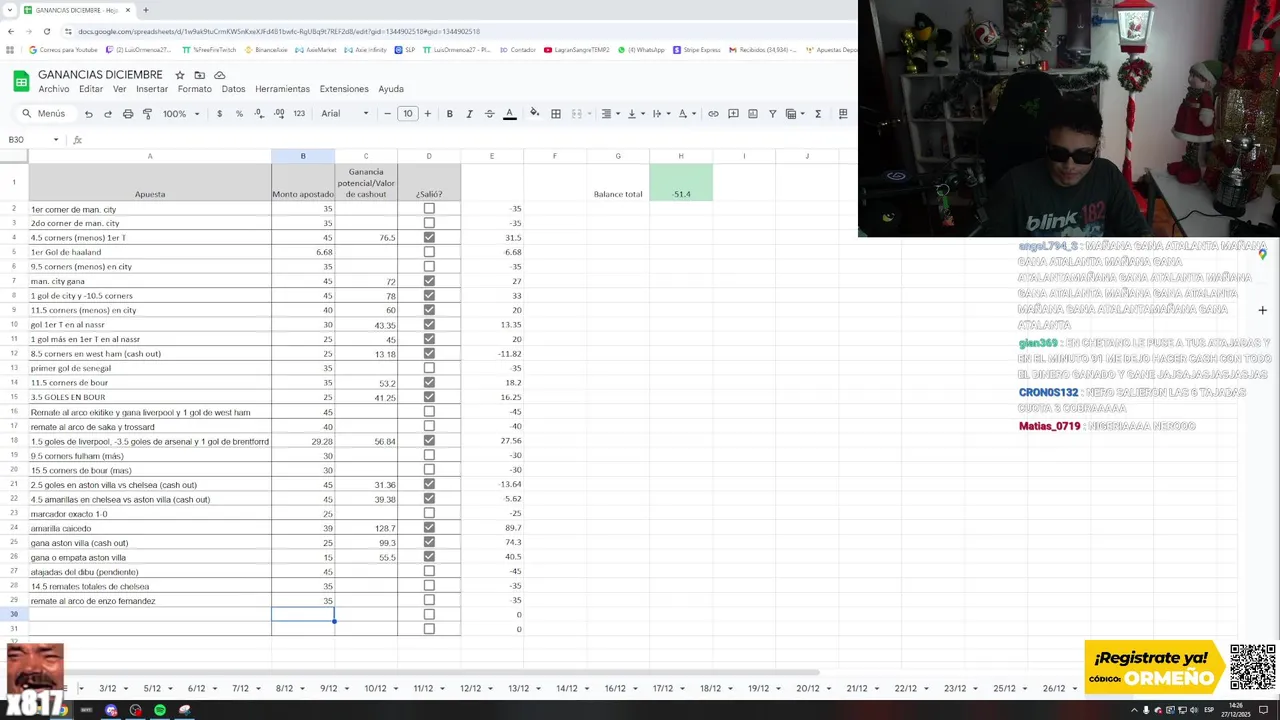Open the fill color bucket picker
The height and width of the screenshot is (720, 1280).
(x=534, y=114)
